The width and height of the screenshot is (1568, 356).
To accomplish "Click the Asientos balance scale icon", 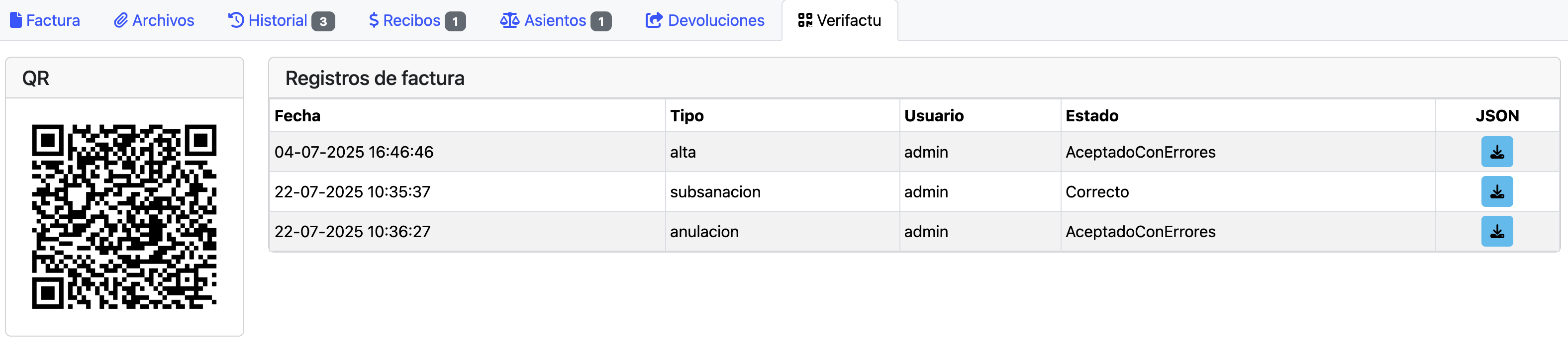I will coord(509,21).
